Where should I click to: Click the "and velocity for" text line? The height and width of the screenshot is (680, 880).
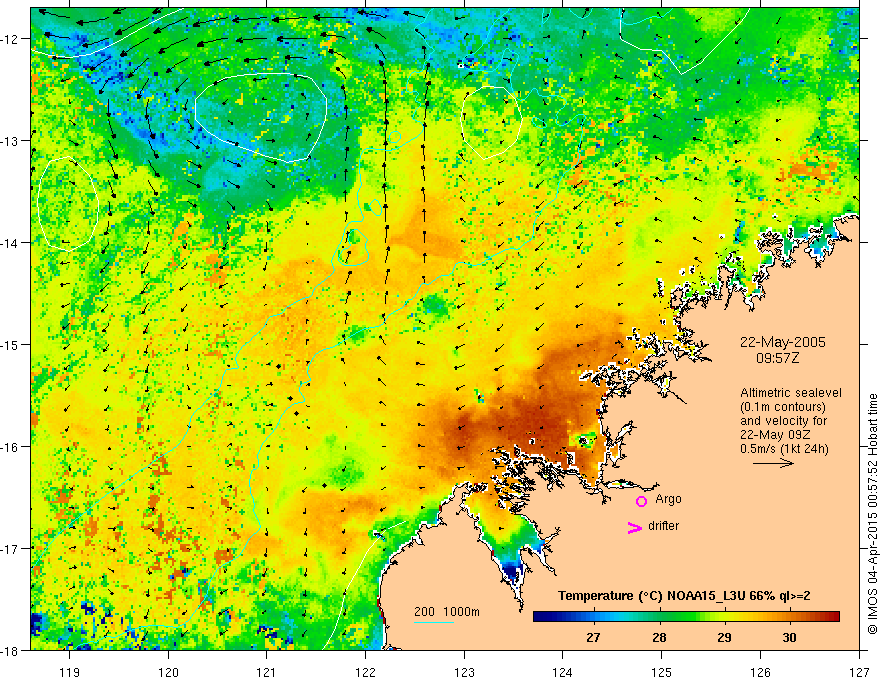coord(783,421)
